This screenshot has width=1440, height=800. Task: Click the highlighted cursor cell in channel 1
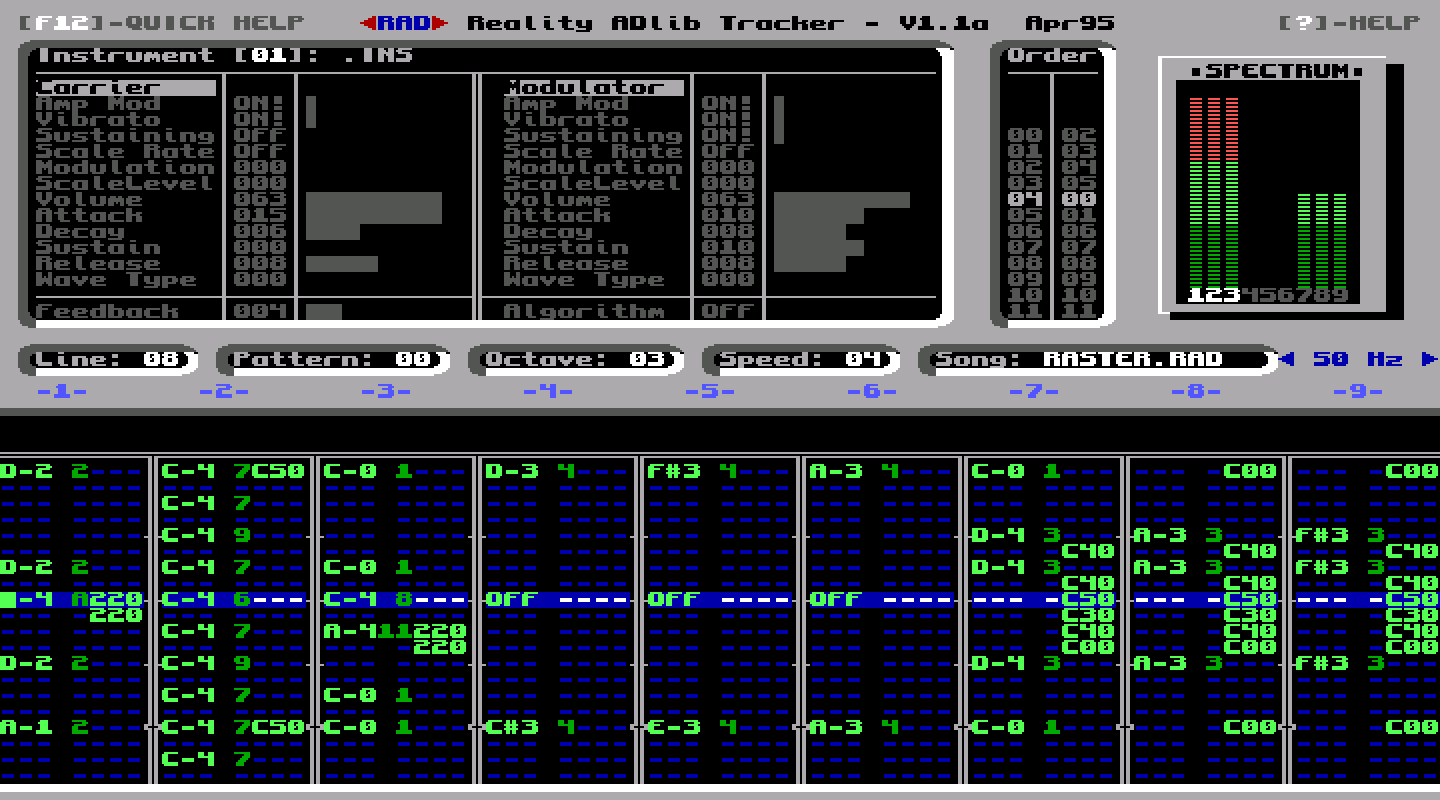click(x=8, y=599)
